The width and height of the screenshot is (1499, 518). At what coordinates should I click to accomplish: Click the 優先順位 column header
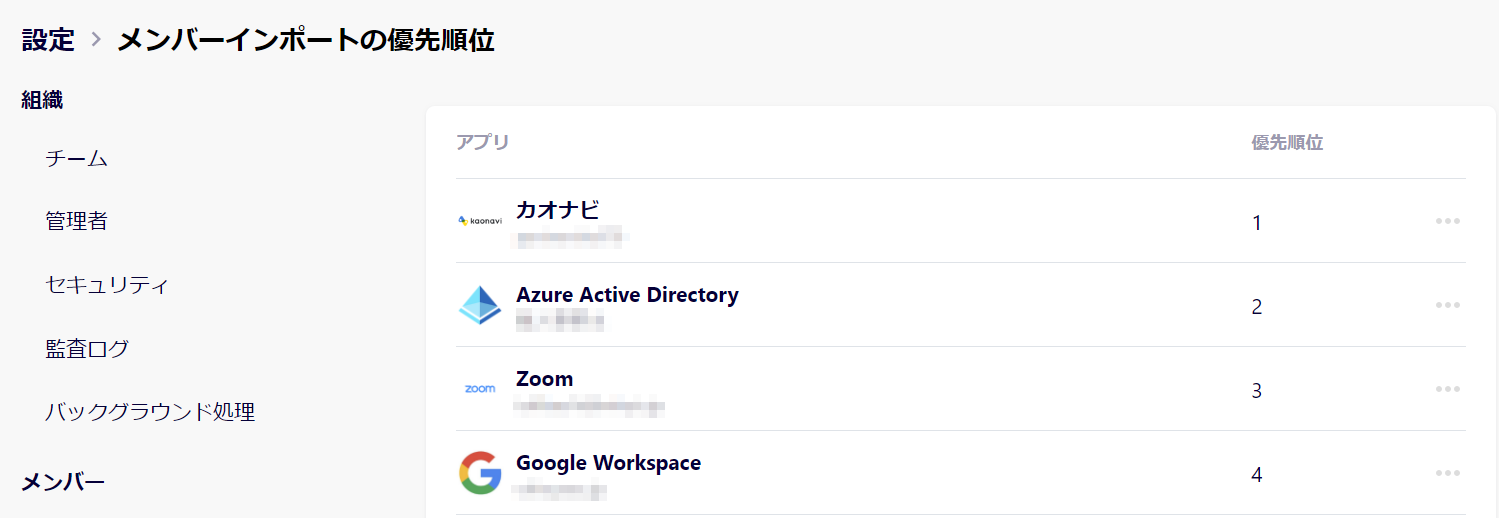click(x=1287, y=143)
